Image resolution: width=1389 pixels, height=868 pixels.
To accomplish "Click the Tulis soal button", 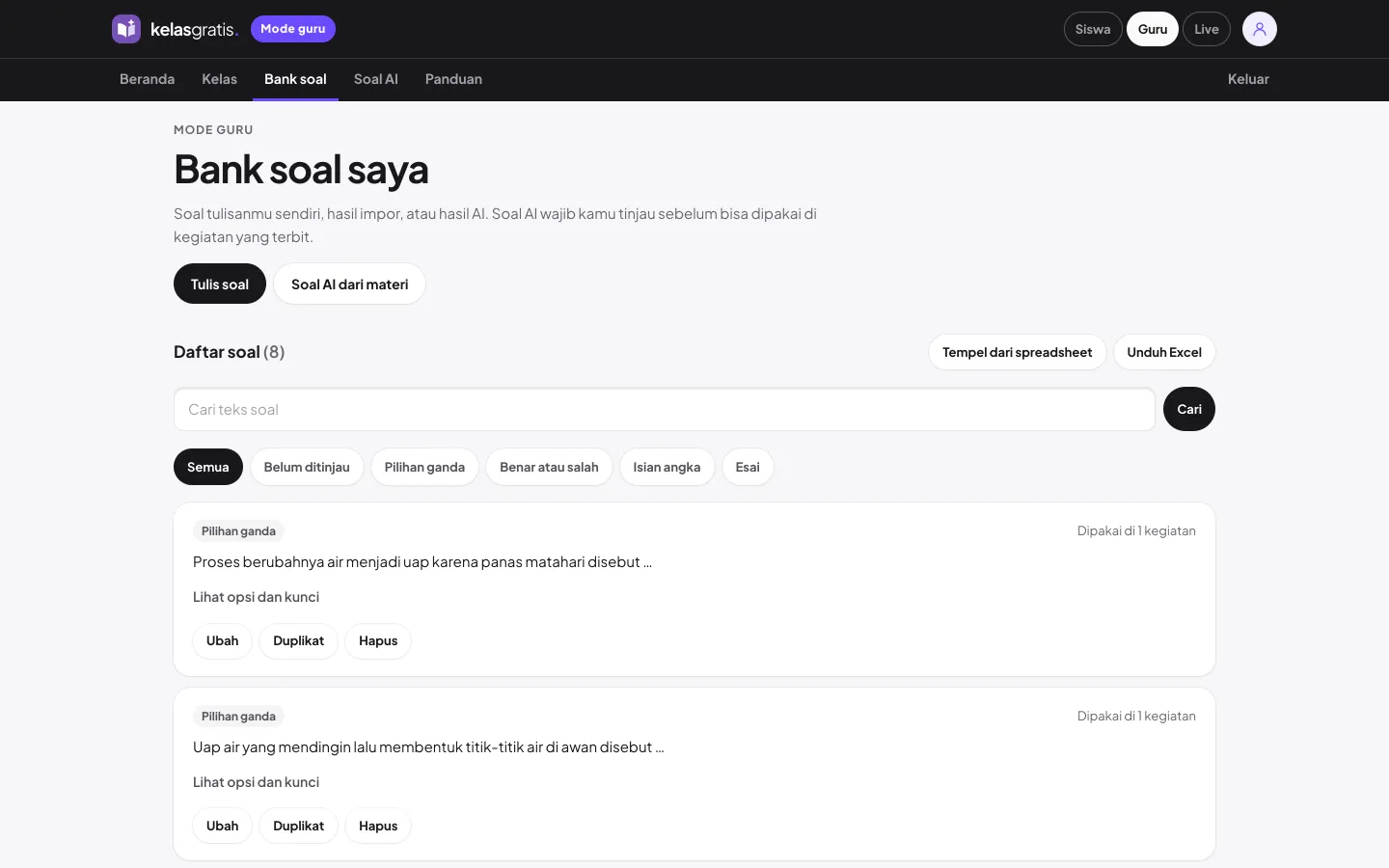I will [220, 284].
